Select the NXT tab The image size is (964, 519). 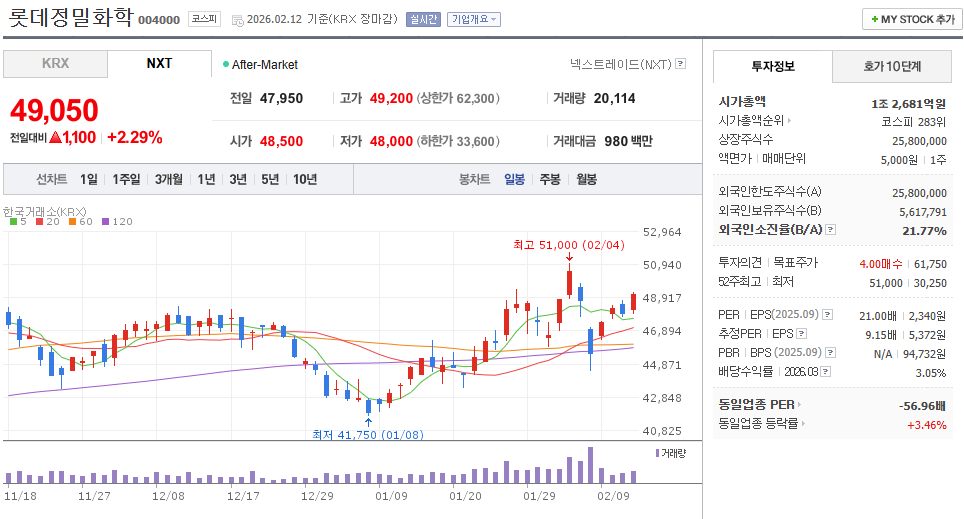click(x=159, y=64)
